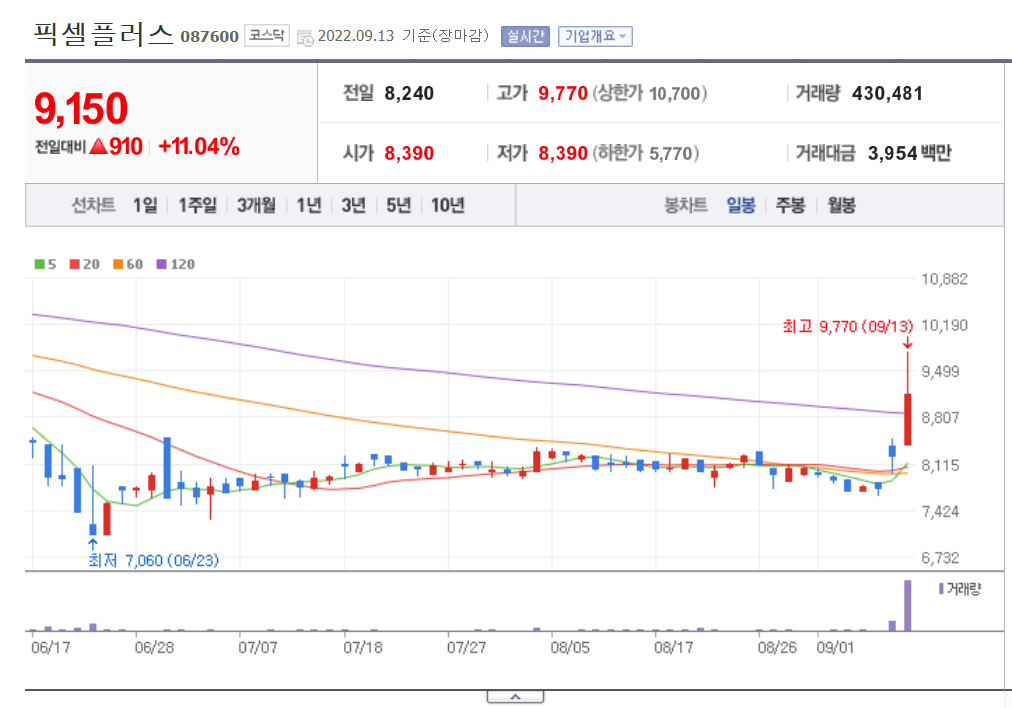Click the trade amount 3,954 백만
This screenshot has height=708, width=1012.
click(909, 154)
